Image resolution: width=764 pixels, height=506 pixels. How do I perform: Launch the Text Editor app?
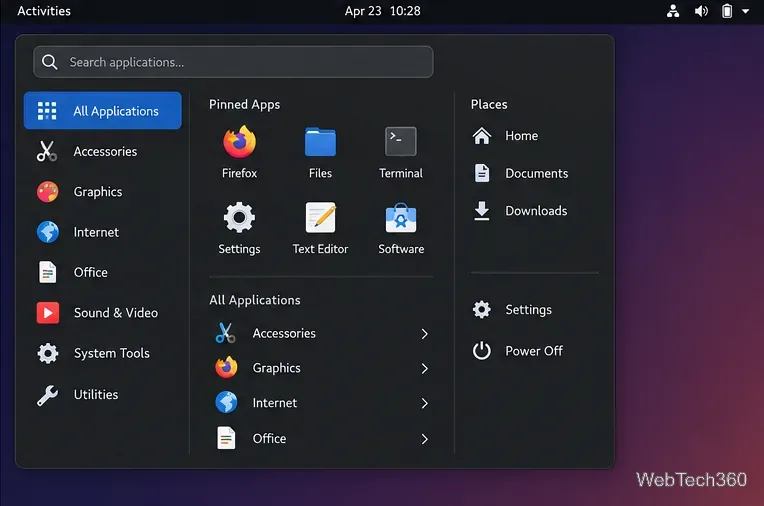pos(320,228)
